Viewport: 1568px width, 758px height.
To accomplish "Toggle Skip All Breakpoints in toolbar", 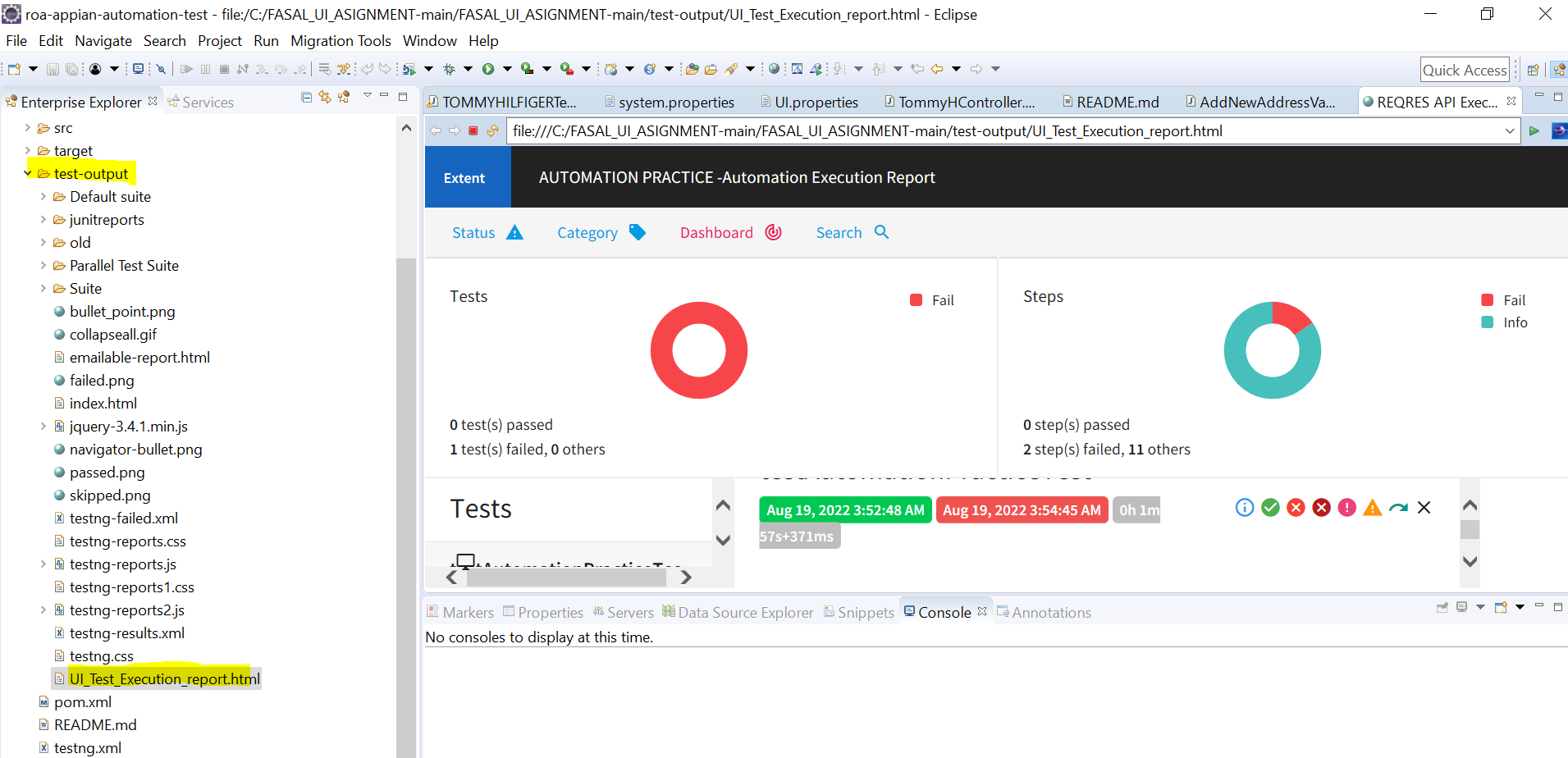I will tap(161, 69).
